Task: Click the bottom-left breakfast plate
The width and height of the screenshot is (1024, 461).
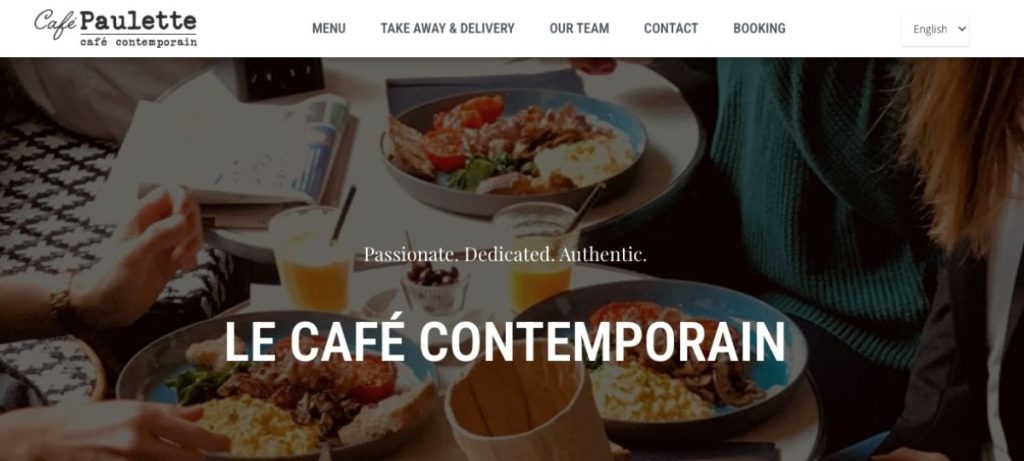Action: (x=278, y=387)
